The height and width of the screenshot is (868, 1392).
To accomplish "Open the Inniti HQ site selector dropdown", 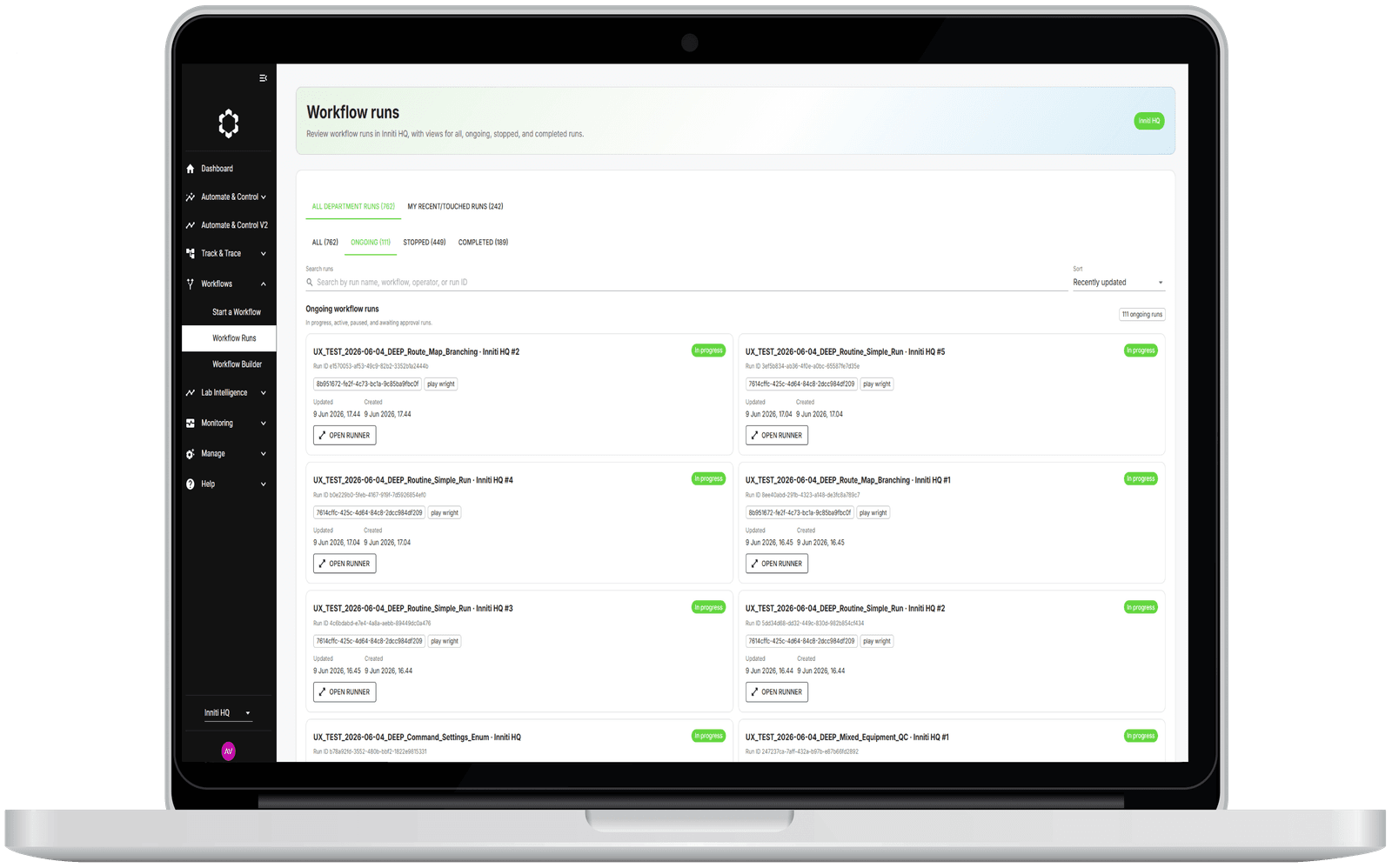I will point(228,713).
